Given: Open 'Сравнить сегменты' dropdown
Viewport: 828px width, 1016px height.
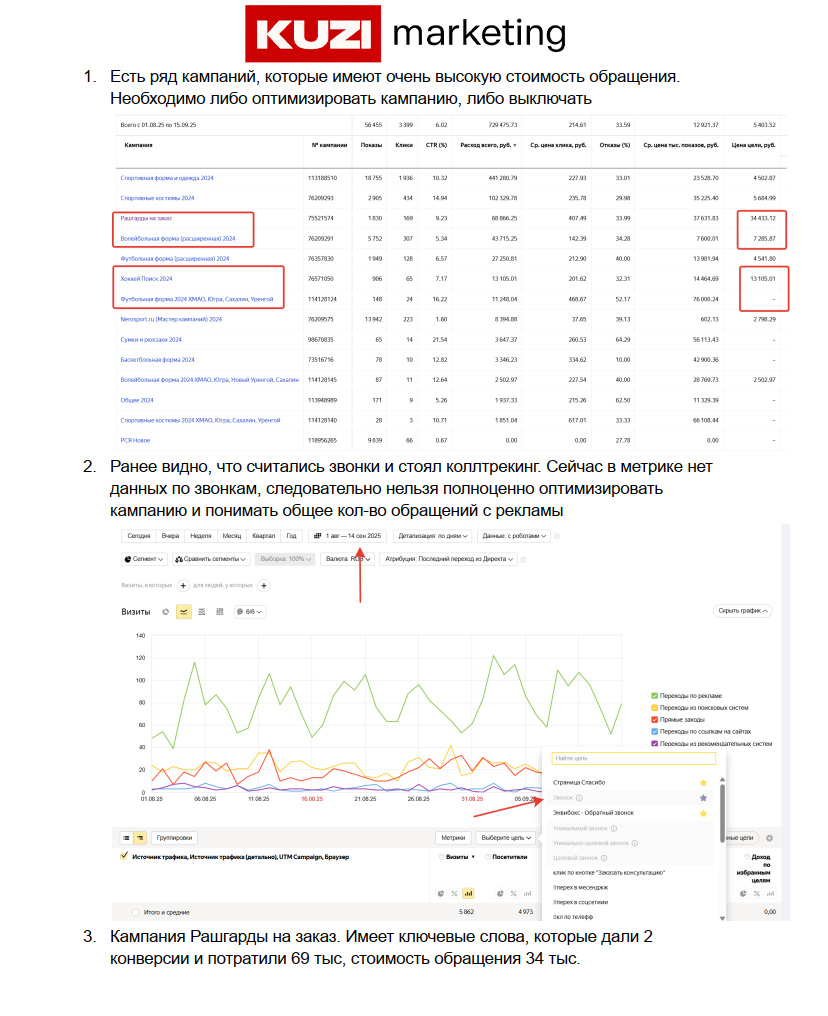Looking at the screenshot, I should [211, 559].
